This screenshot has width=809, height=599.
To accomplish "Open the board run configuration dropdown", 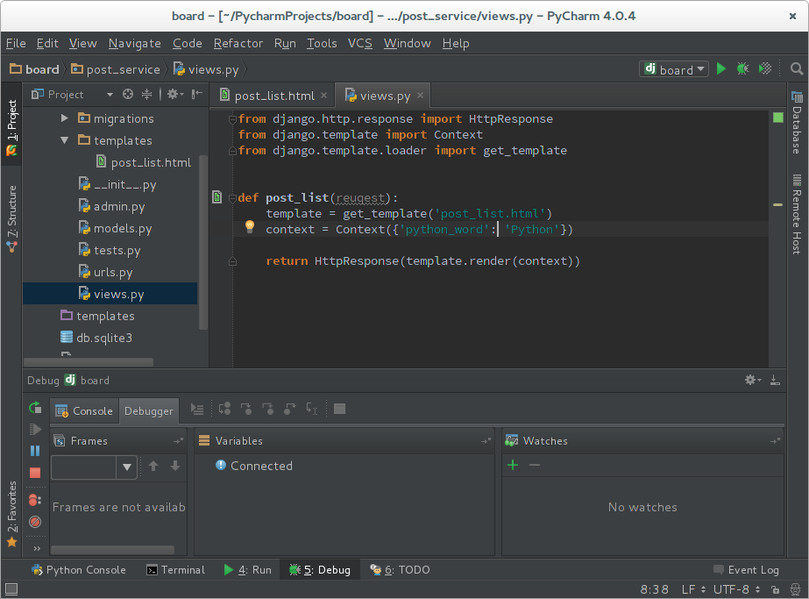I will coord(674,69).
